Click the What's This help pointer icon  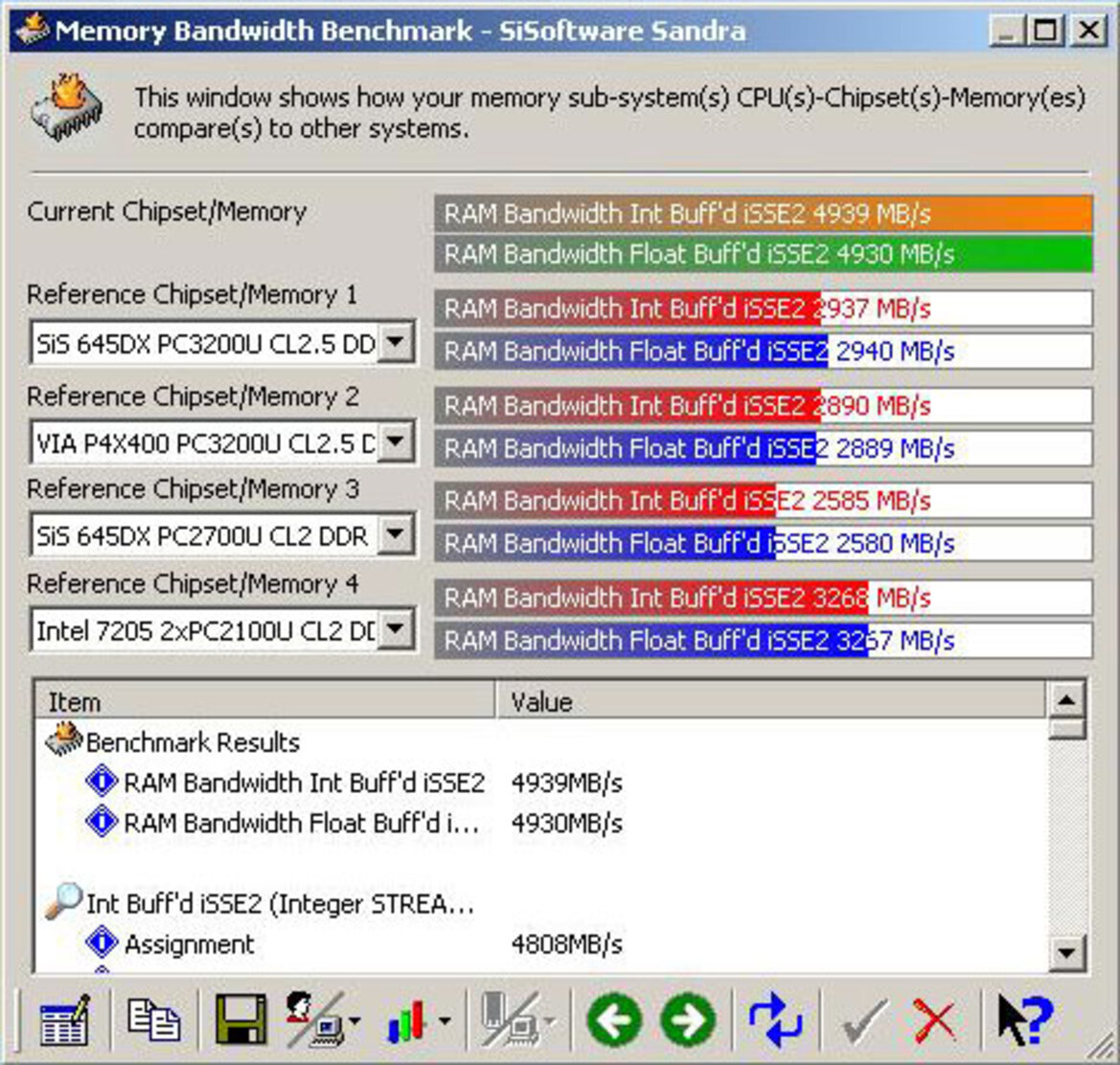[x=1026, y=1019]
